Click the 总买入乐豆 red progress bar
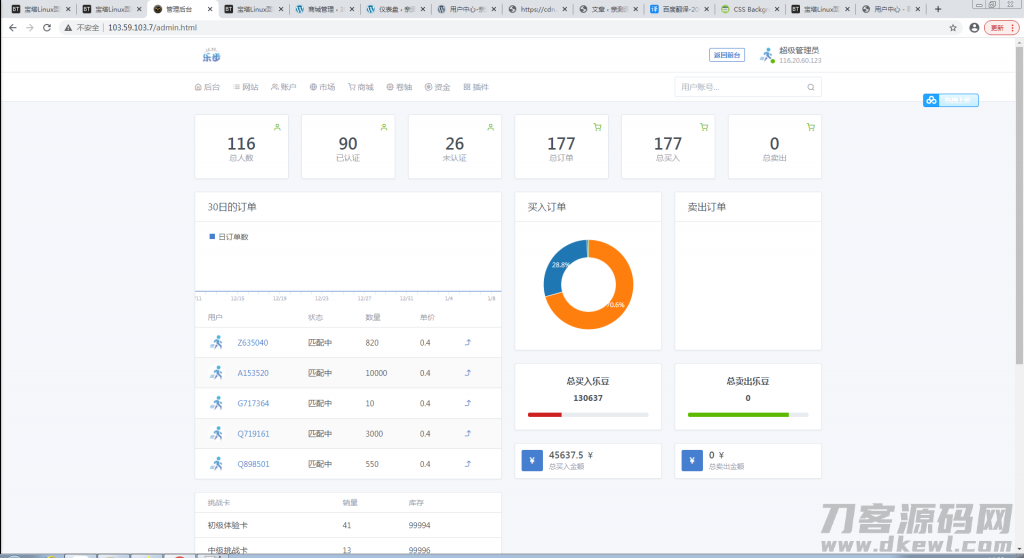Image resolution: width=1024 pixels, height=558 pixels. tap(545, 414)
